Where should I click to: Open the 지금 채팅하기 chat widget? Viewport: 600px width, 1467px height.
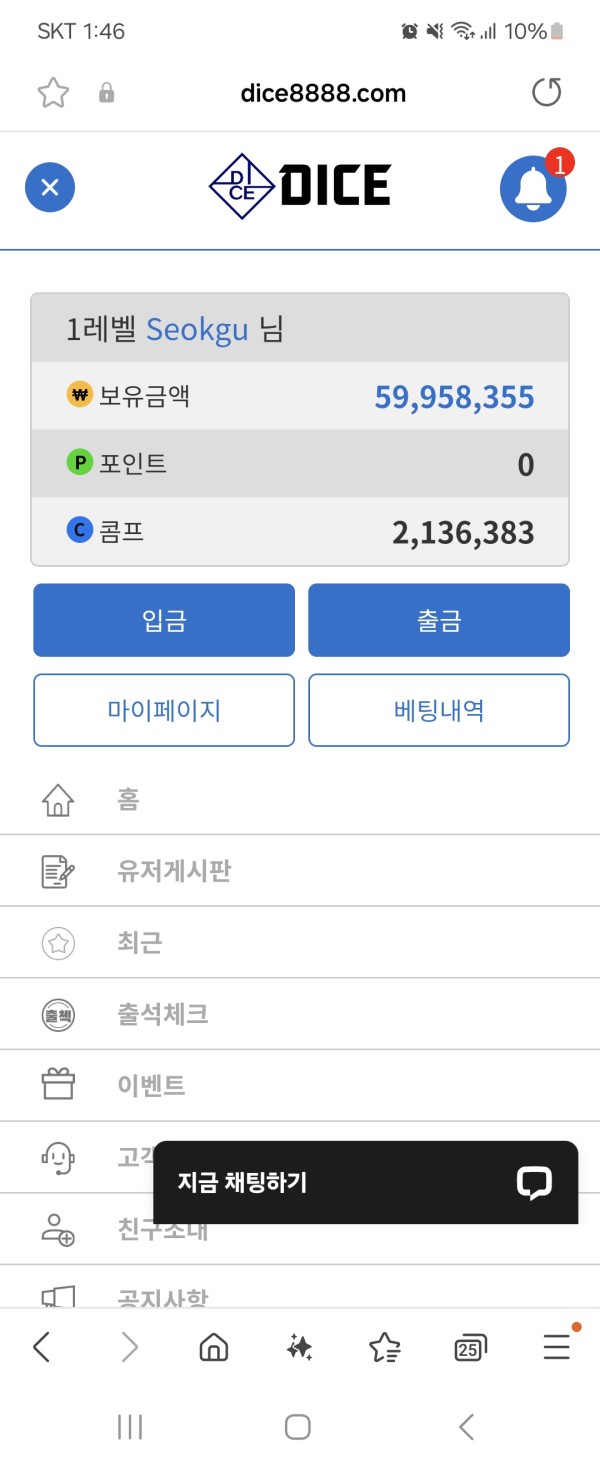(366, 1182)
